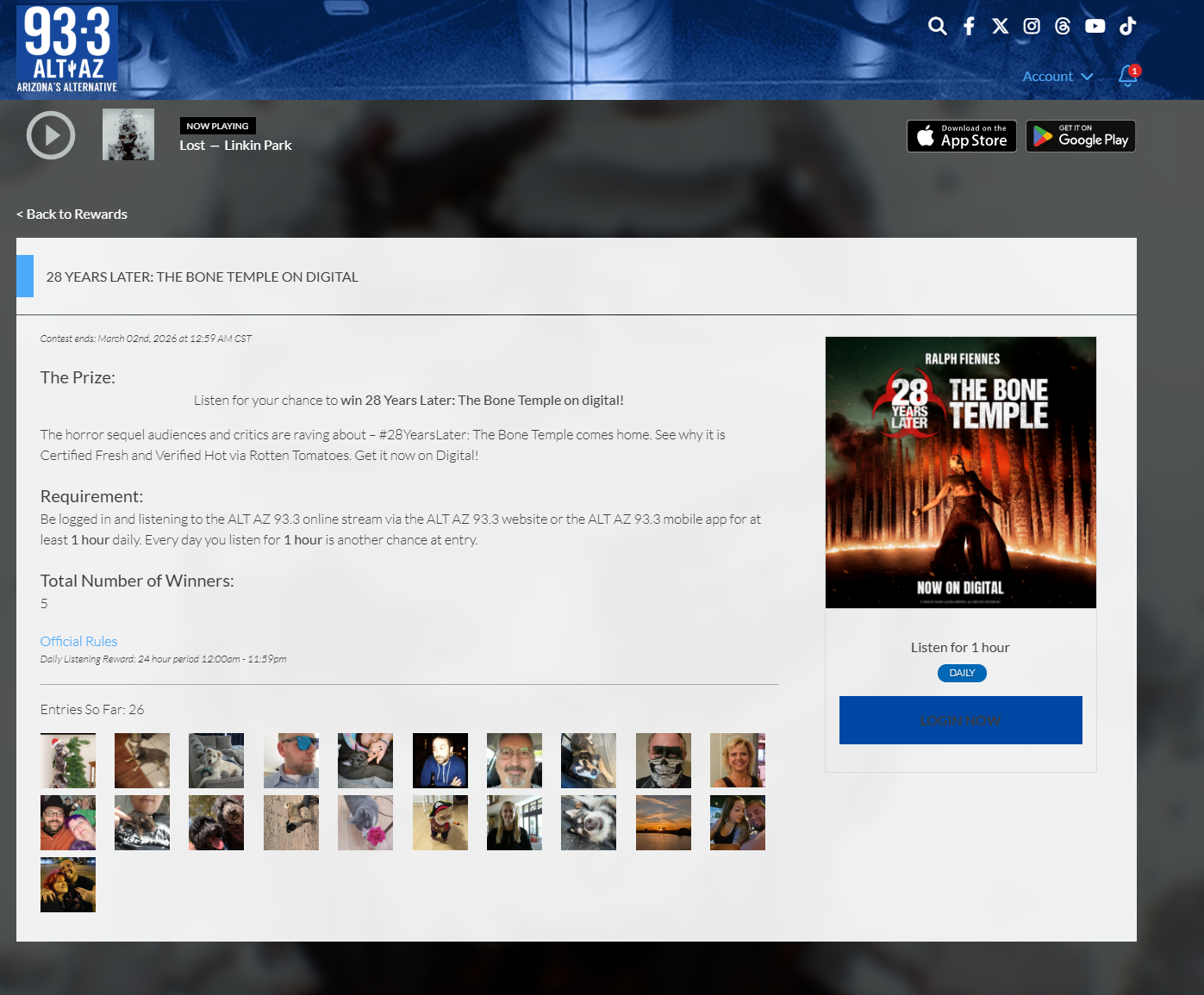
Task: Open entry avatar of cat with Christmas tree
Action: (x=68, y=761)
